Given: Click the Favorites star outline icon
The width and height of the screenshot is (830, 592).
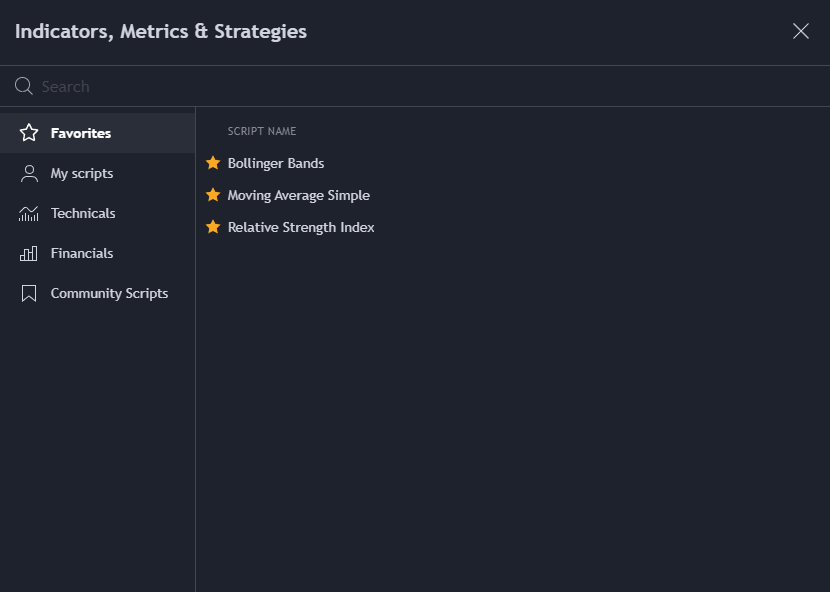Looking at the screenshot, I should (x=29, y=133).
